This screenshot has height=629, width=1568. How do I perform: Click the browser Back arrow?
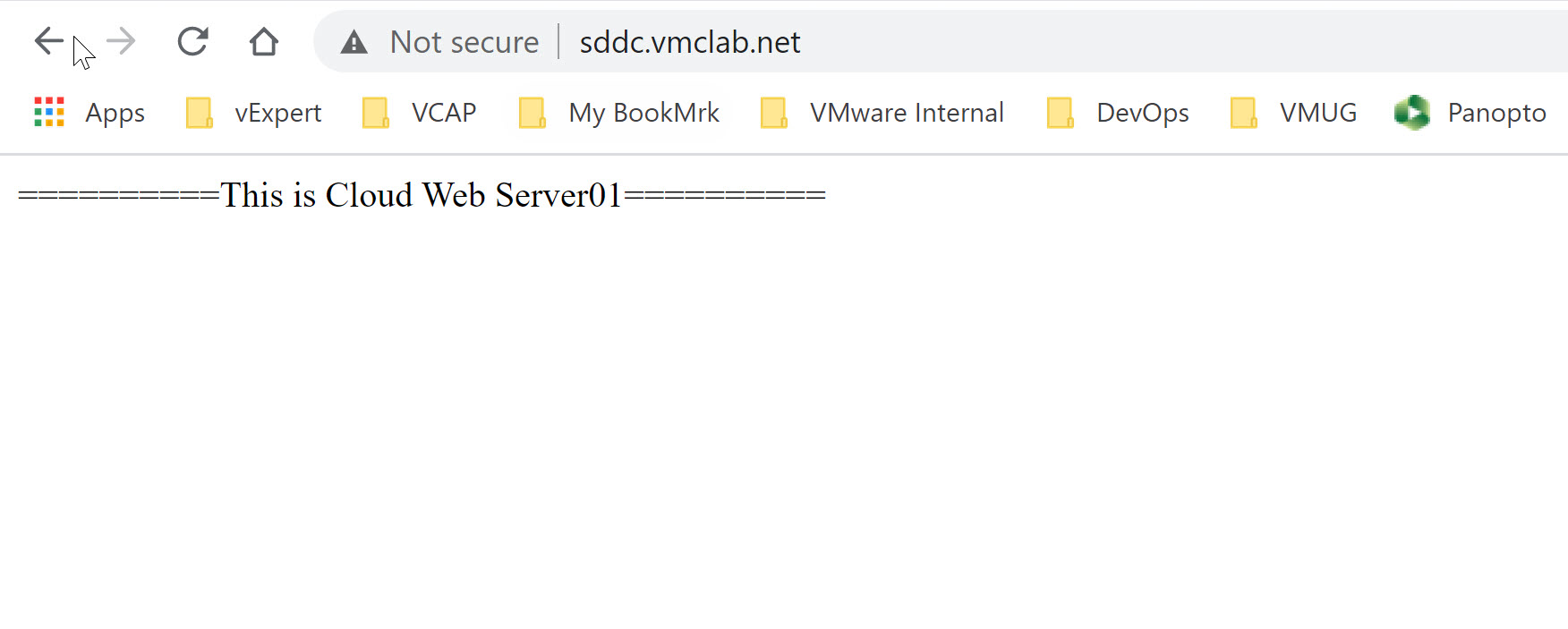tap(48, 41)
